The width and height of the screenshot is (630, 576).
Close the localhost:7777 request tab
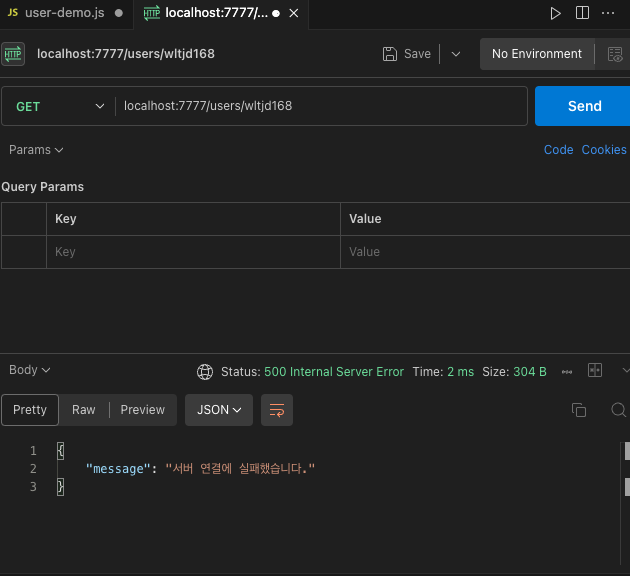click(x=294, y=13)
